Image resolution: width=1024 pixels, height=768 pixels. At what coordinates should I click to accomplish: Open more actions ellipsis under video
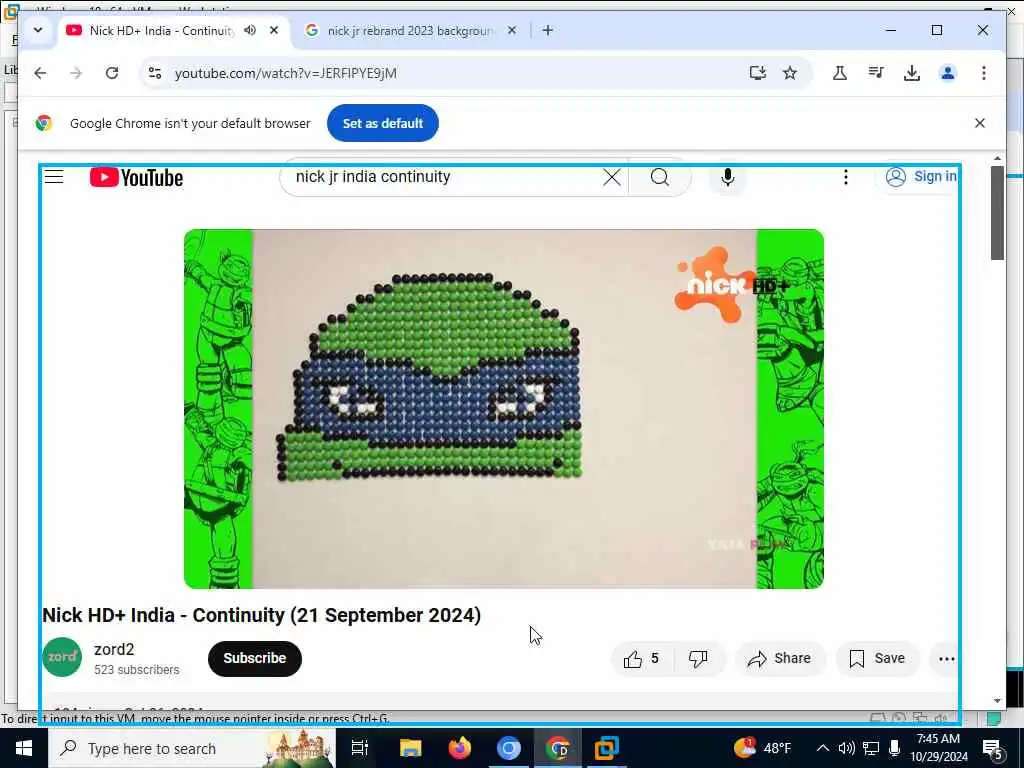946,659
